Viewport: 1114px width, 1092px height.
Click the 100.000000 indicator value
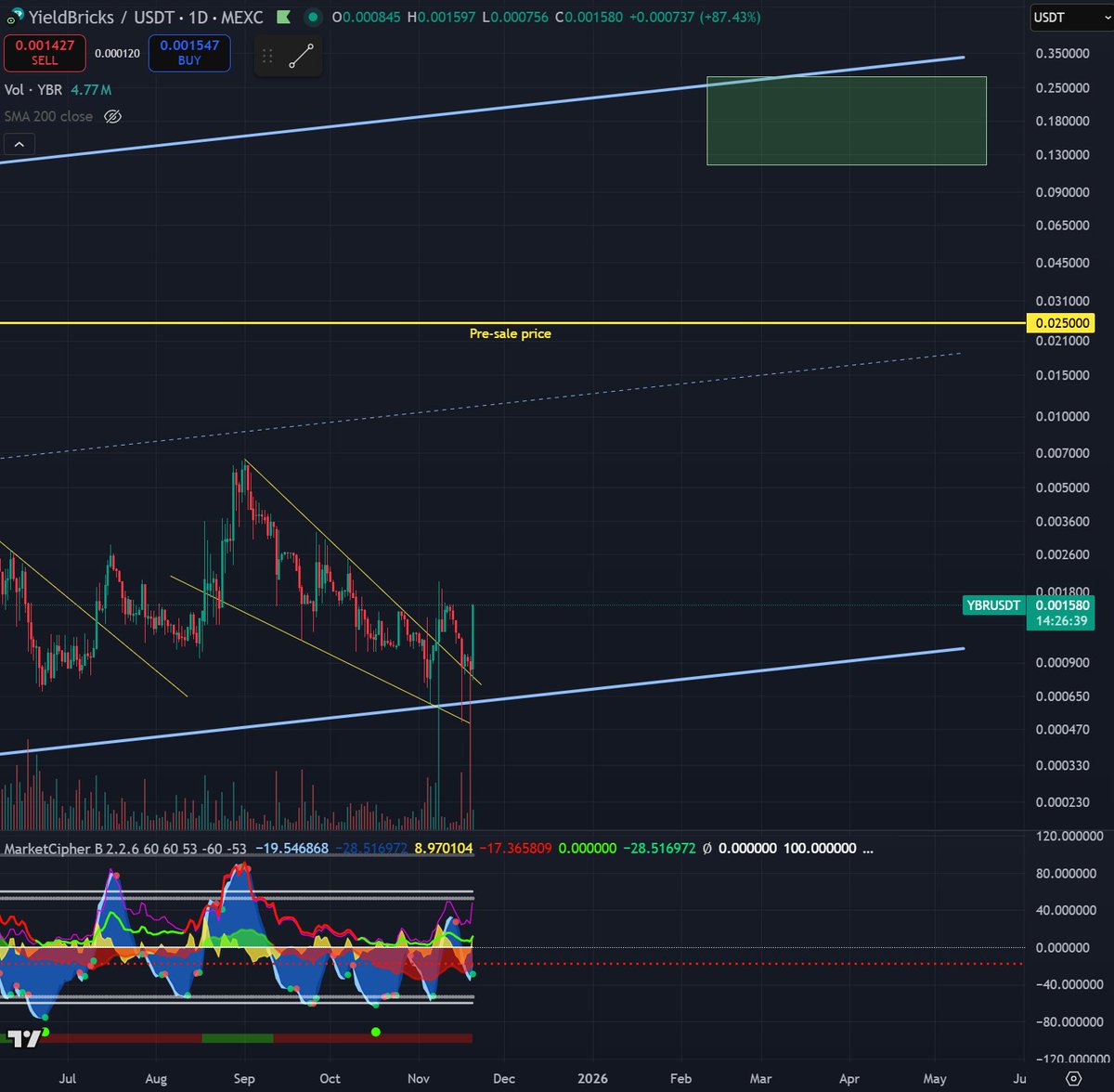coord(820,849)
